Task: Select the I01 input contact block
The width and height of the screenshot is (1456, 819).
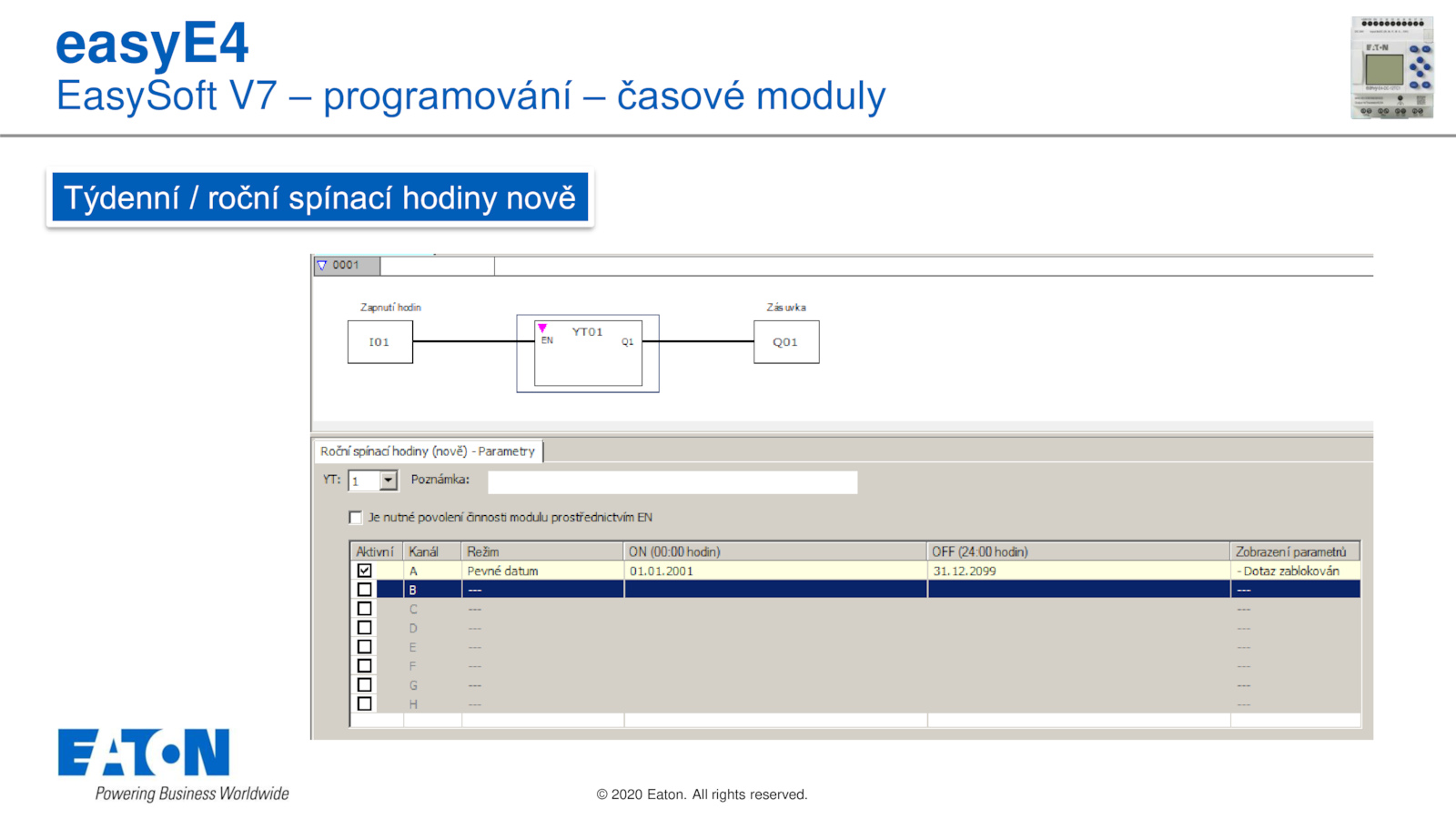Action: 380,342
